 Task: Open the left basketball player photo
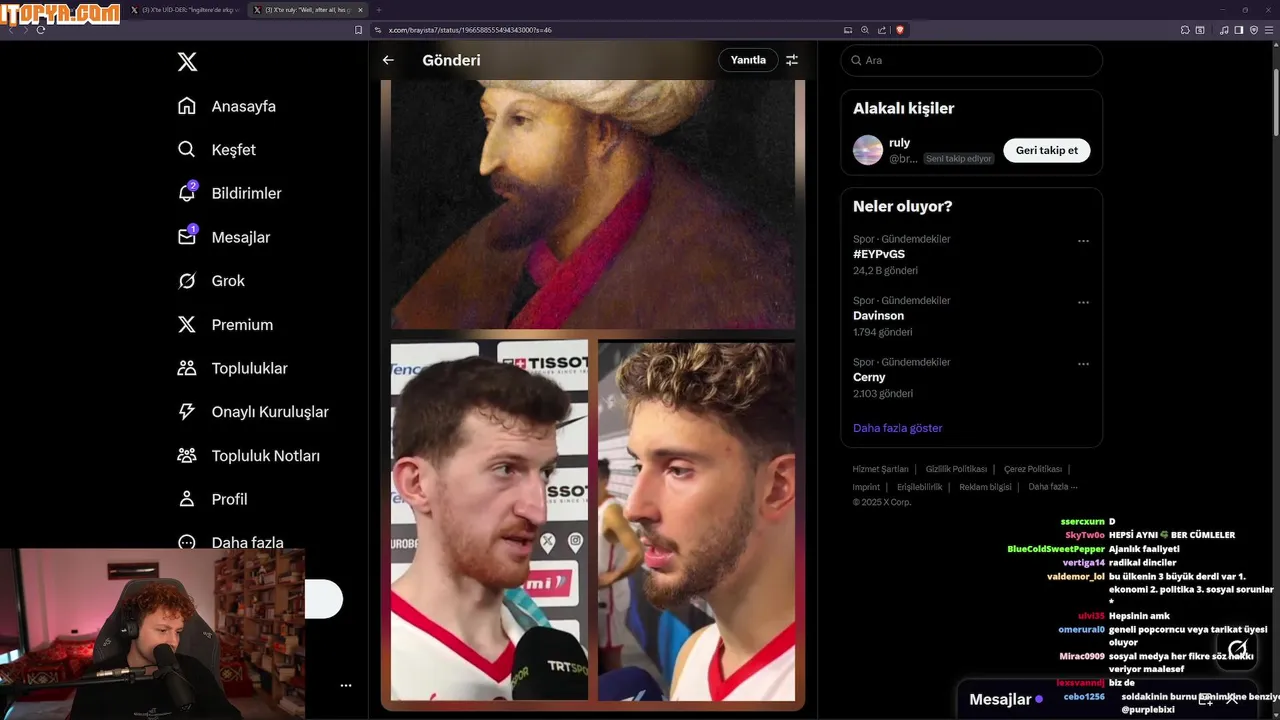pyautogui.click(x=489, y=520)
